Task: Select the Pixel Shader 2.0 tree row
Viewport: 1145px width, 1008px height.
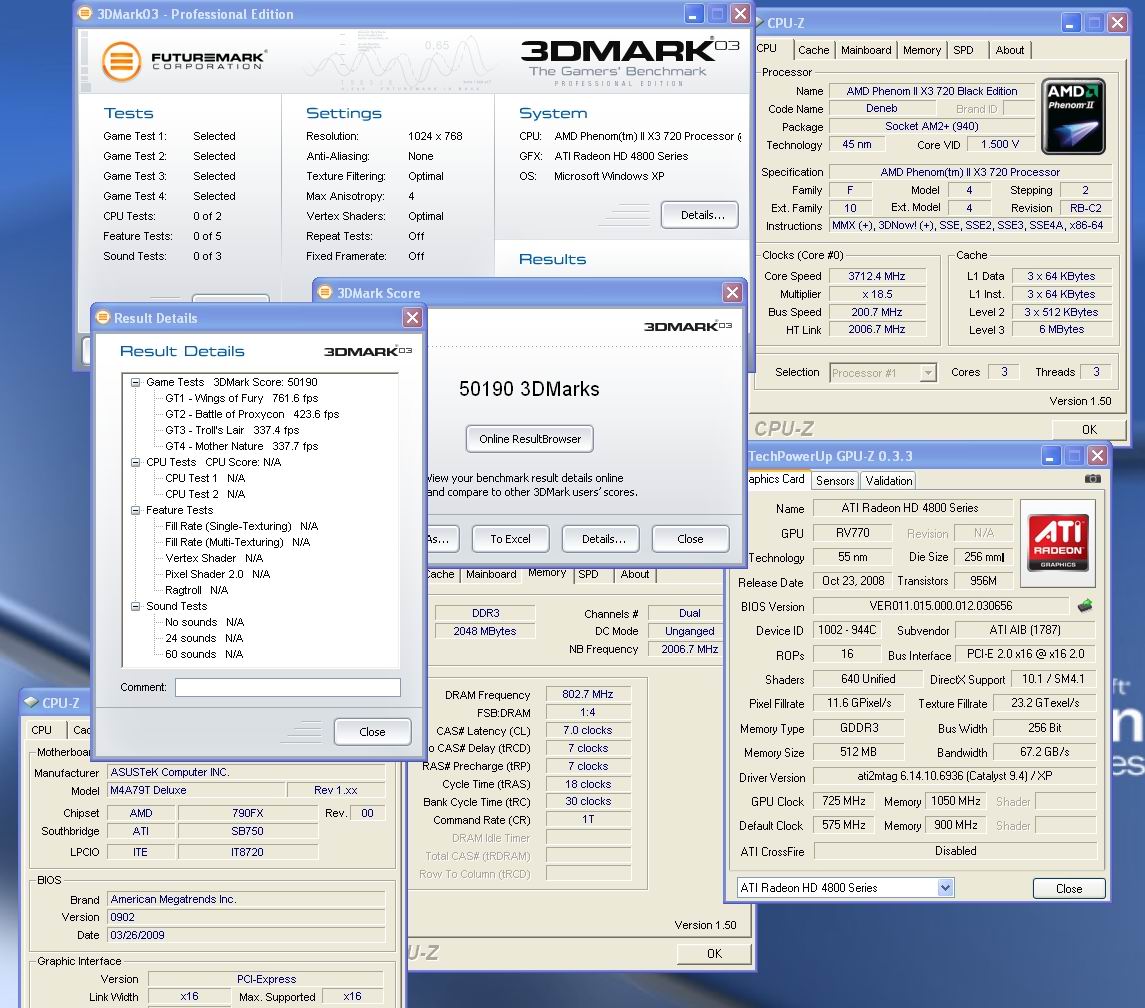Action: click(x=218, y=574)
